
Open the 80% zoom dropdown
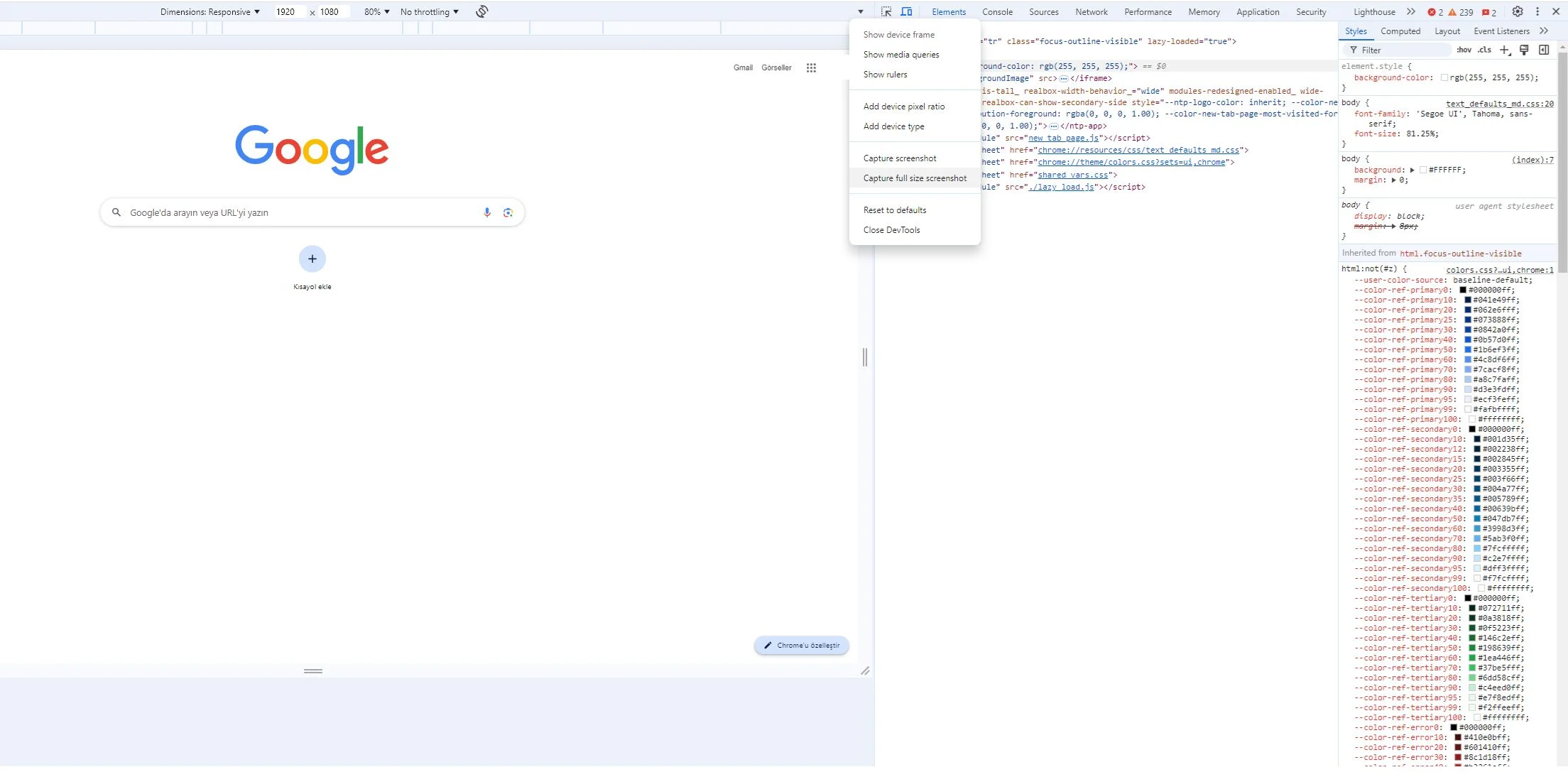[376, 11]
